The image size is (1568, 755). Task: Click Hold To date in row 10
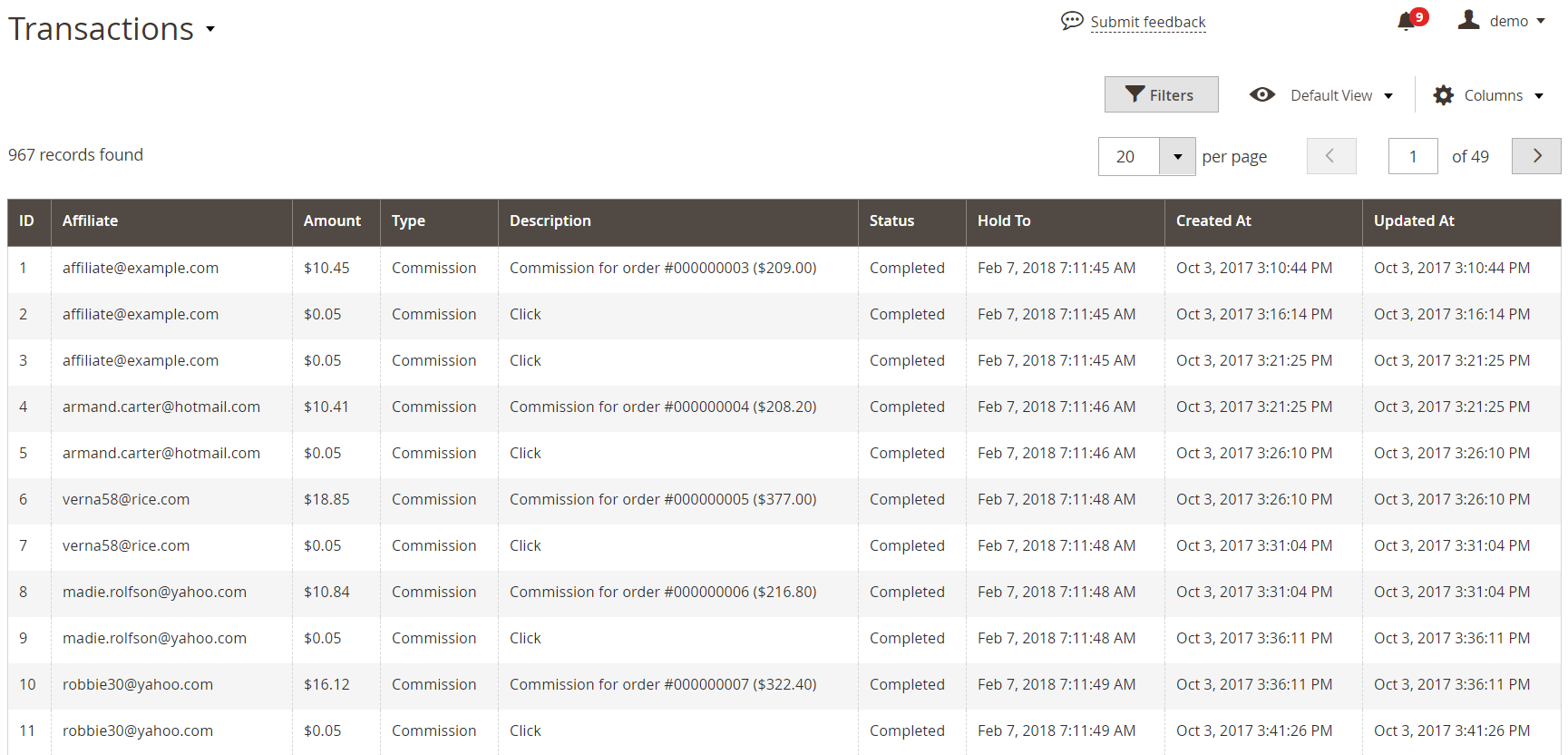point(1057,684)
